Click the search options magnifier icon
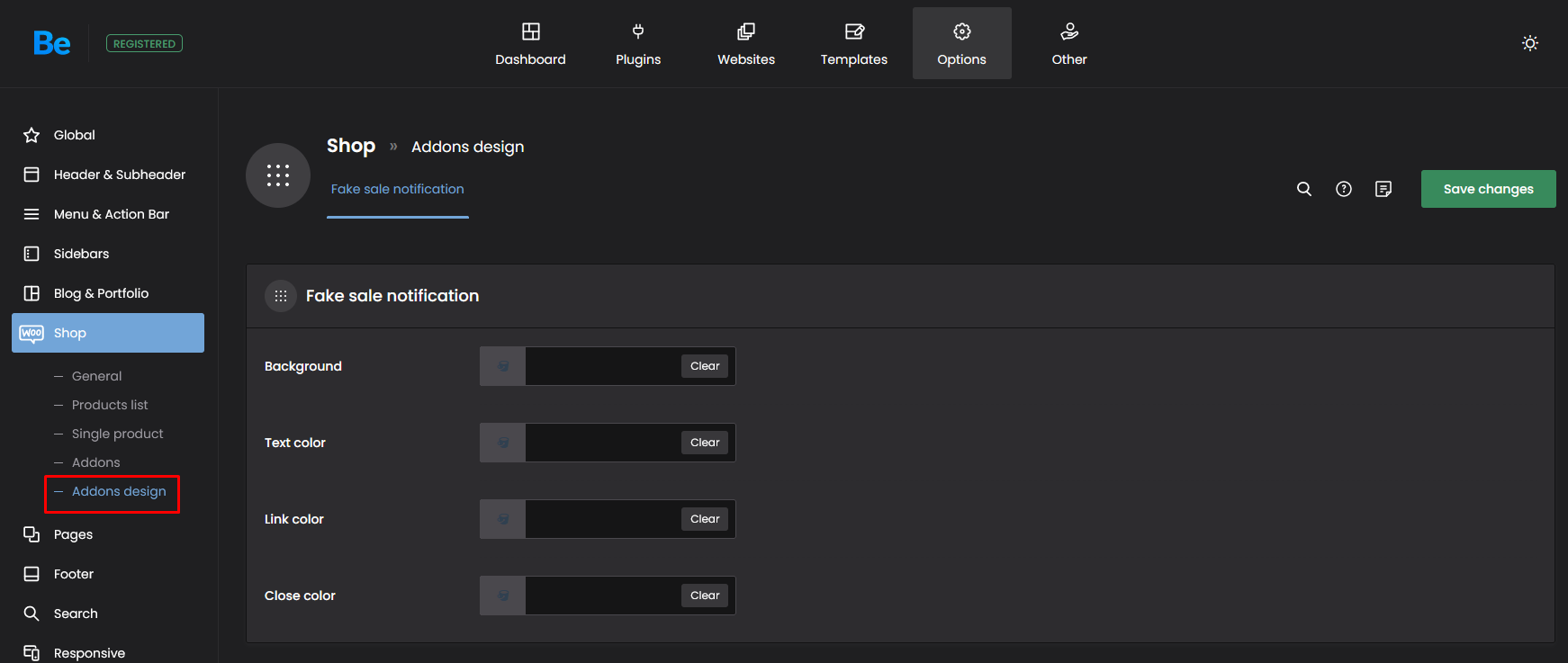The width and height of the screenshot is (1568, 663). (1304, 189)
